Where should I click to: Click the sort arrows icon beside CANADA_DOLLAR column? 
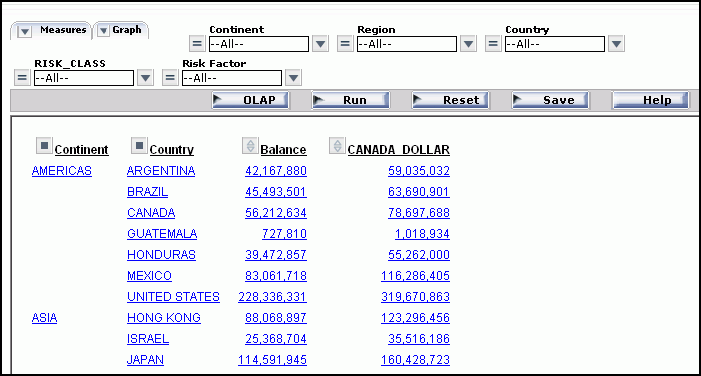click(338, 146)
